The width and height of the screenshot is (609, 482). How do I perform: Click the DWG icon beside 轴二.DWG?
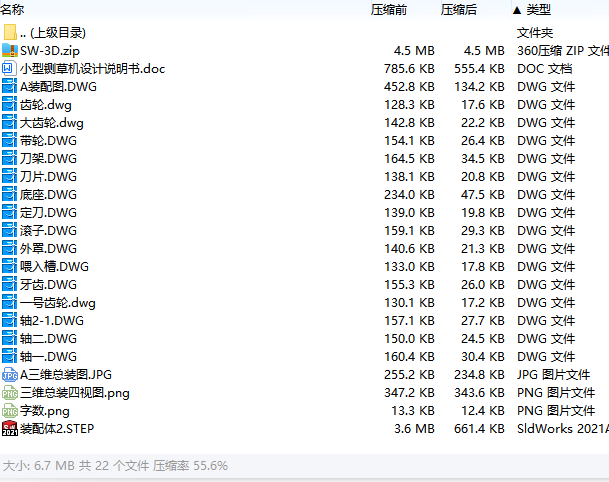tap(10, 338)
